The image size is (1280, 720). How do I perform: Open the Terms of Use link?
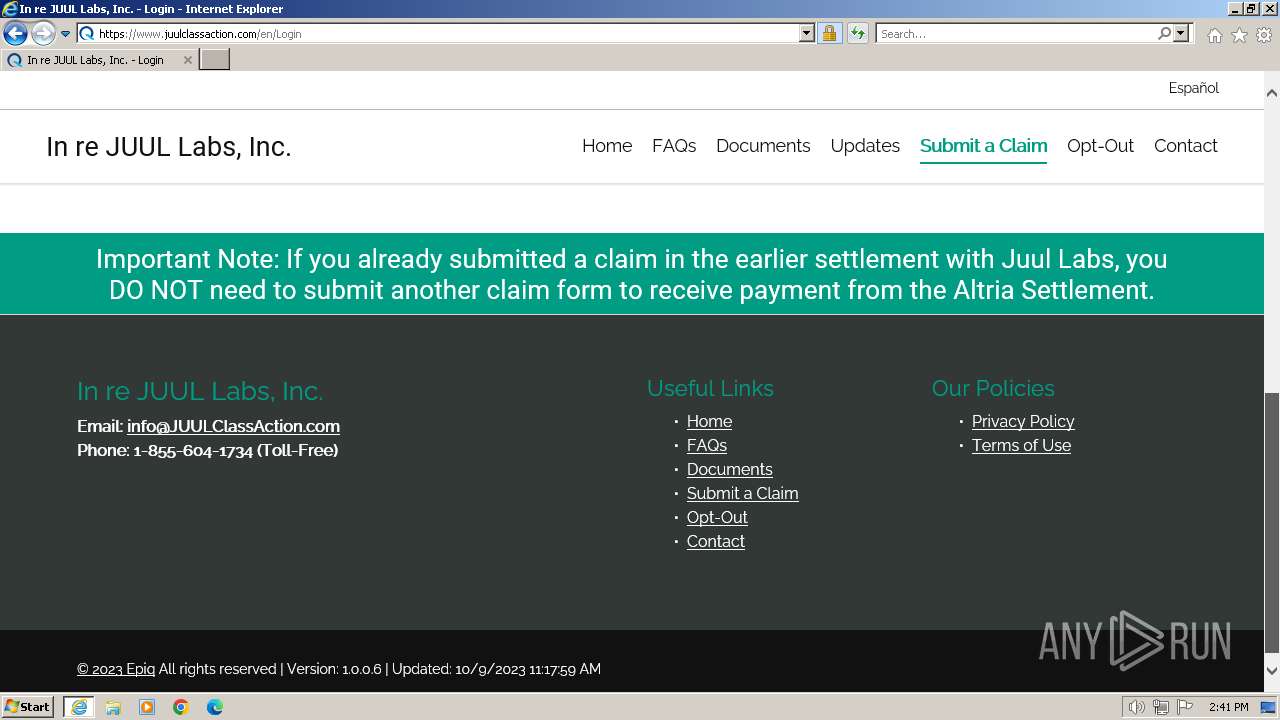click(x=1021, y=445)
